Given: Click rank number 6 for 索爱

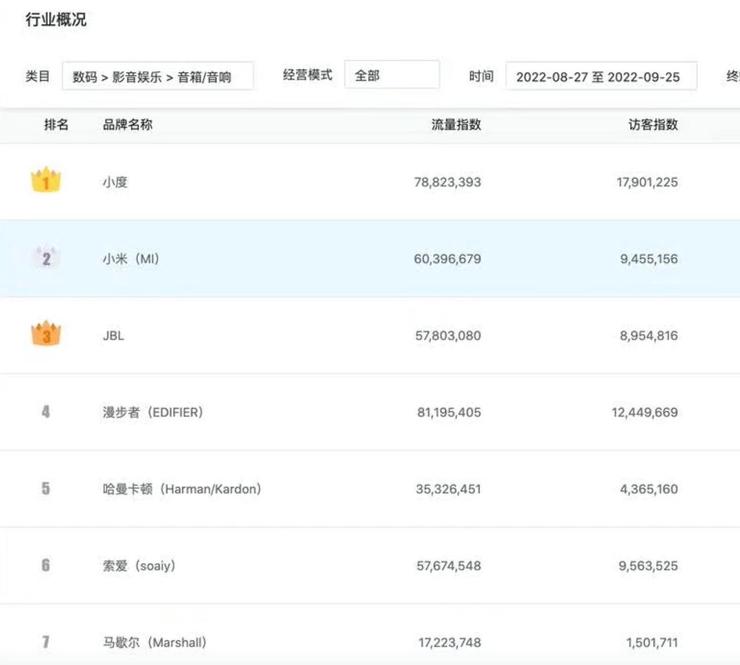Looking at the screenshot, I should coord(46,565).
